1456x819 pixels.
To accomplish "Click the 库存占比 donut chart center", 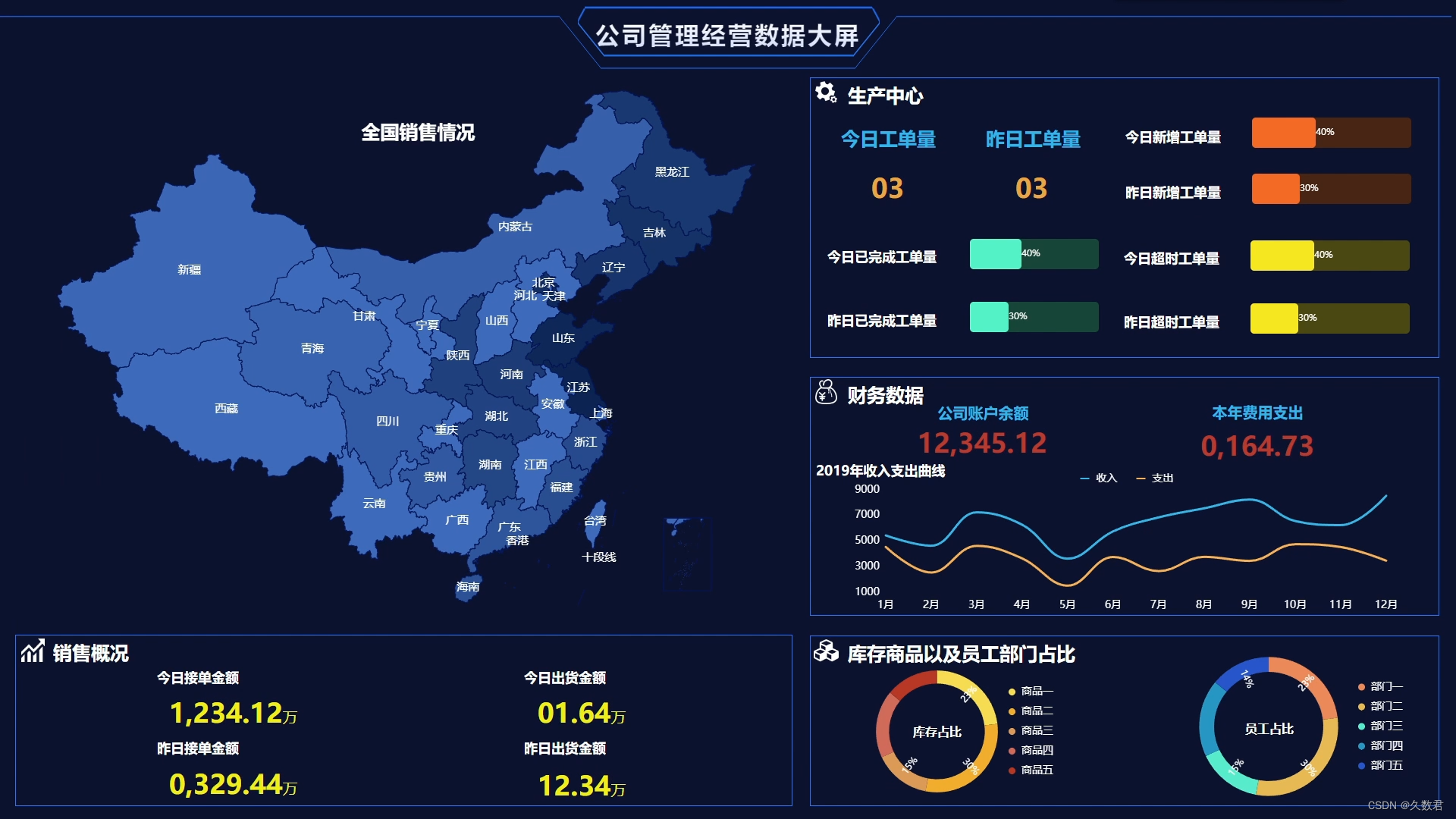I will pos(937,732).
